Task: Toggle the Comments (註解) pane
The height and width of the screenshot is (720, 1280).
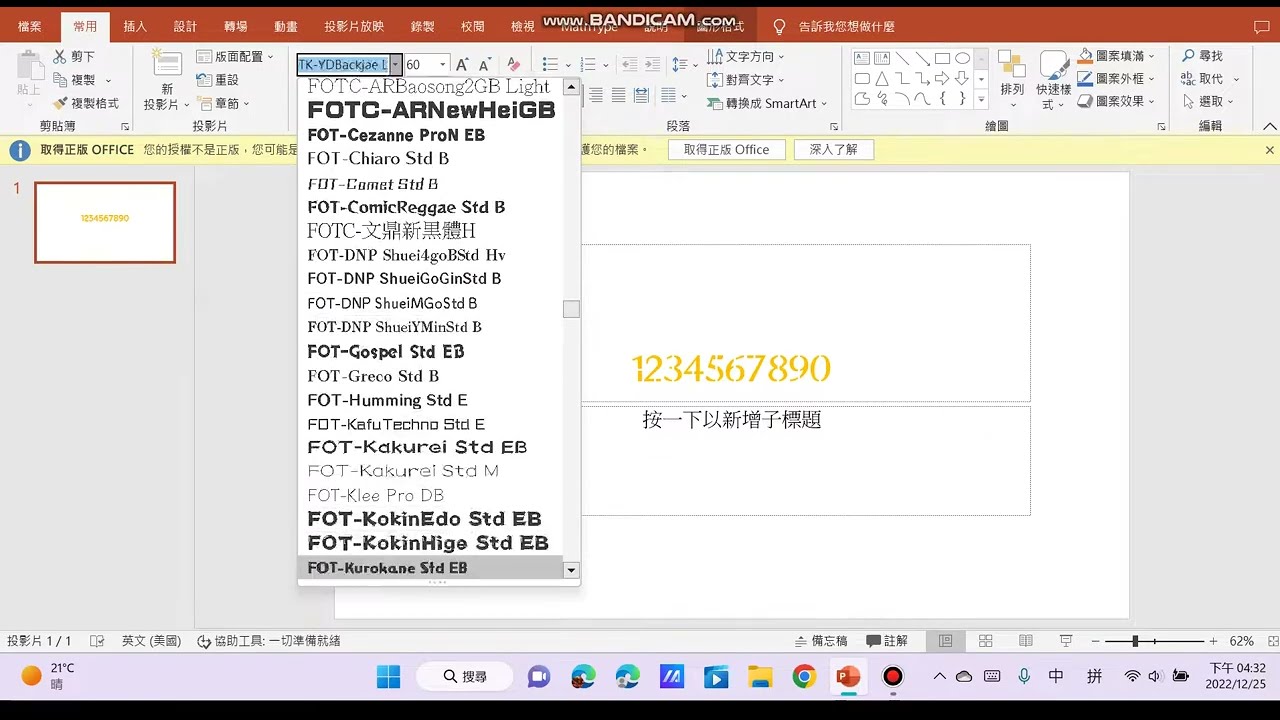Action: click(x=887, y=641)
